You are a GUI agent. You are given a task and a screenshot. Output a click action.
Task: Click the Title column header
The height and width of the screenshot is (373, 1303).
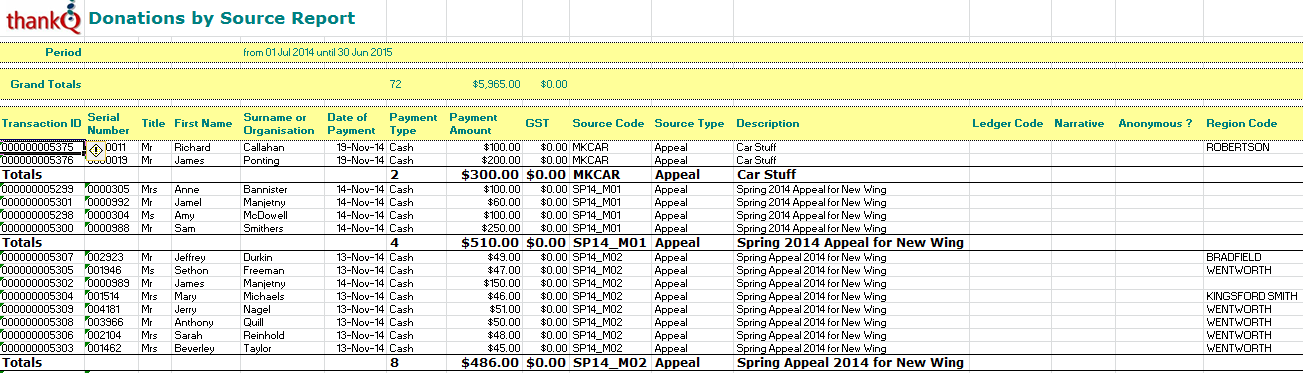153,124
